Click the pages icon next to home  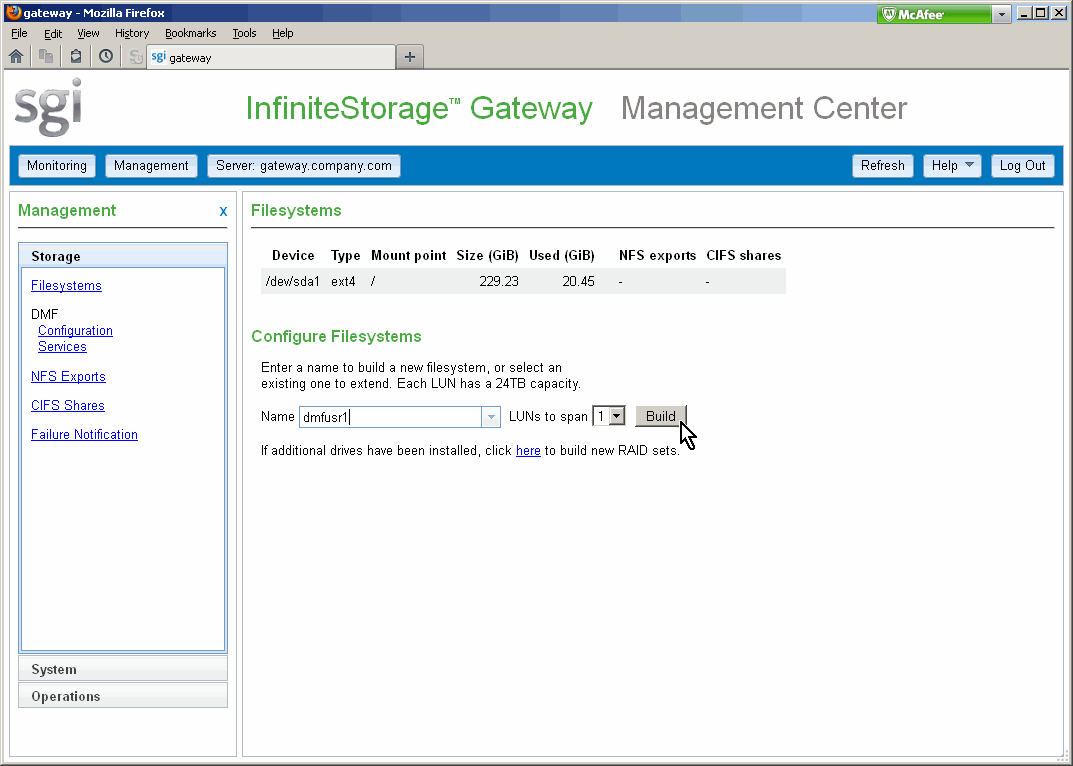click(x=46, y=57)
